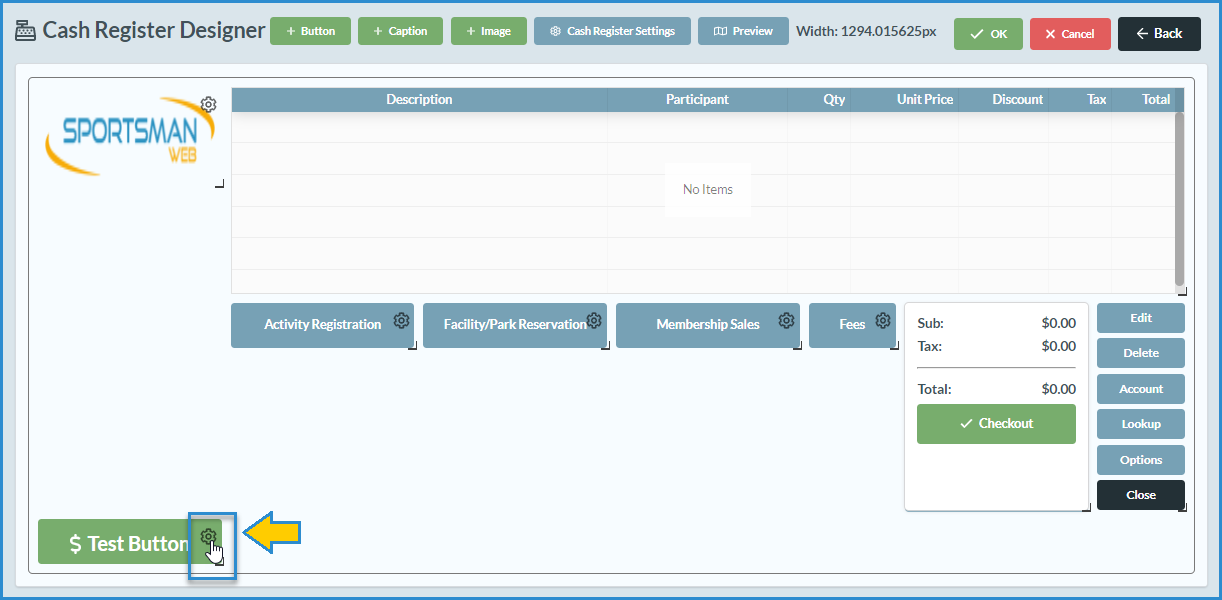Click resize handle of the items grid
This screenshot has height=600, width=1222.
click(x=1182, y=292)
